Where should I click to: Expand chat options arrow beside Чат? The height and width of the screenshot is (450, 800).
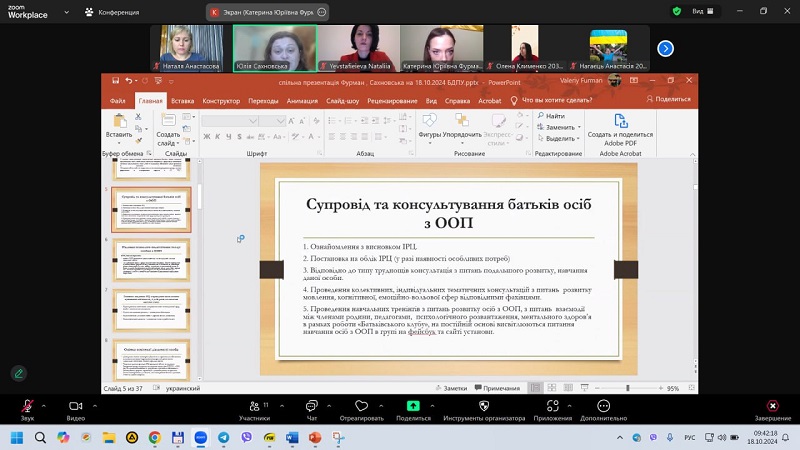tap(329, 406)
